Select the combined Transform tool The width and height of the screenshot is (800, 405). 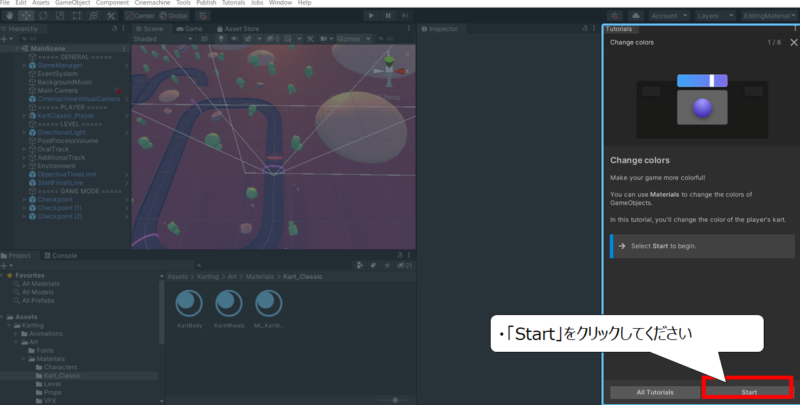[93, 16]
